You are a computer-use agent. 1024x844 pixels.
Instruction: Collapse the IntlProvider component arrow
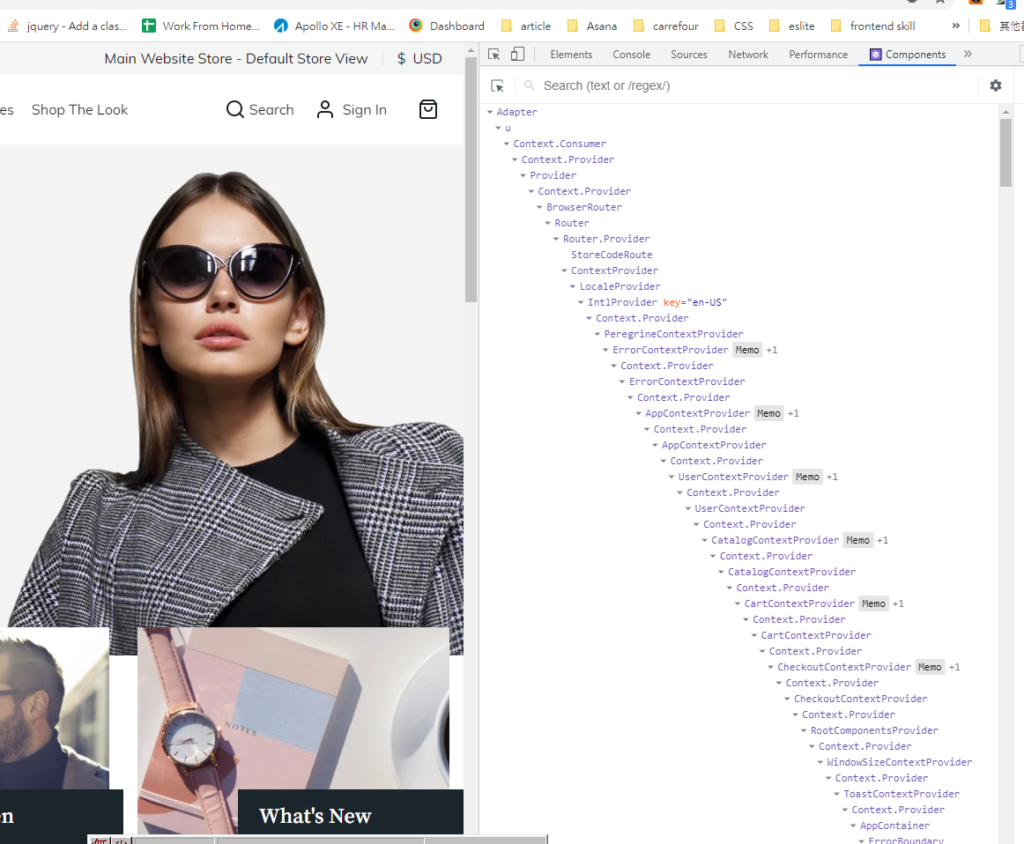point(581,303)
